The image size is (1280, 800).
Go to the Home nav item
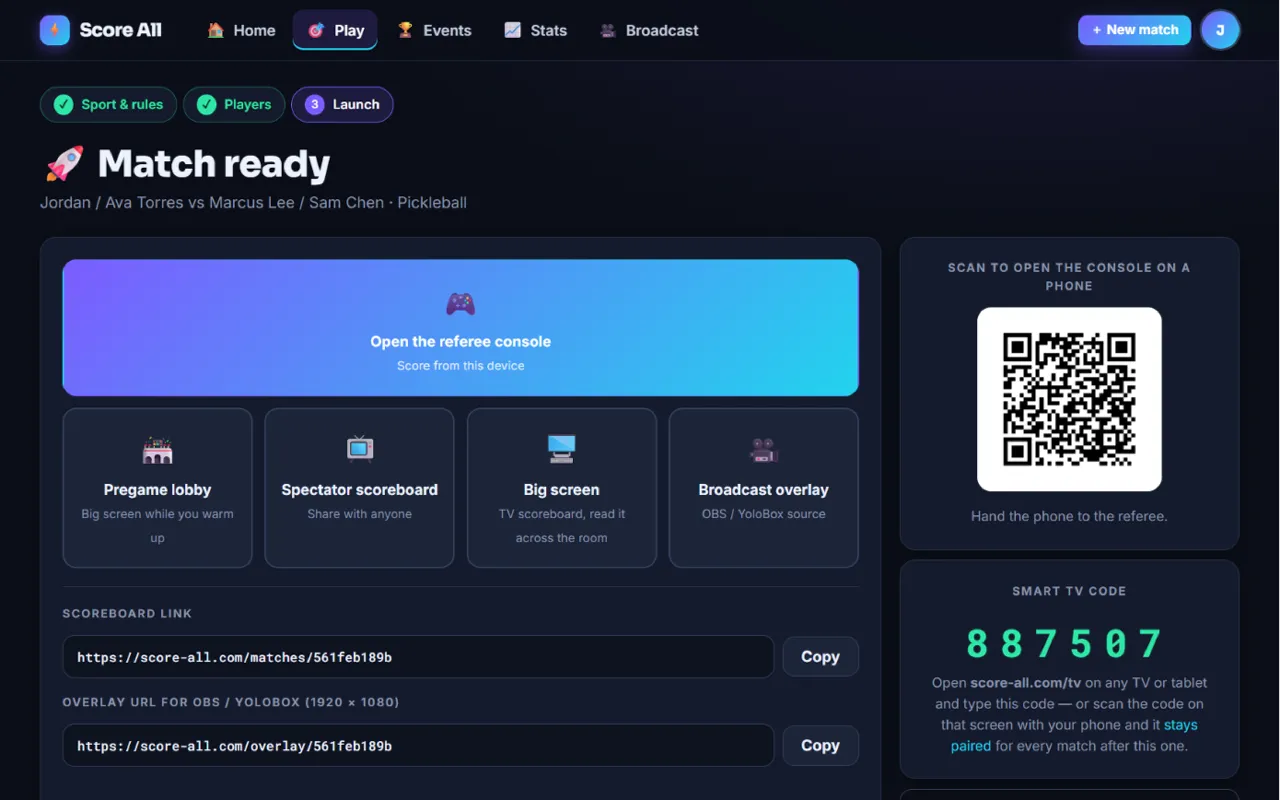click(241, 30)
